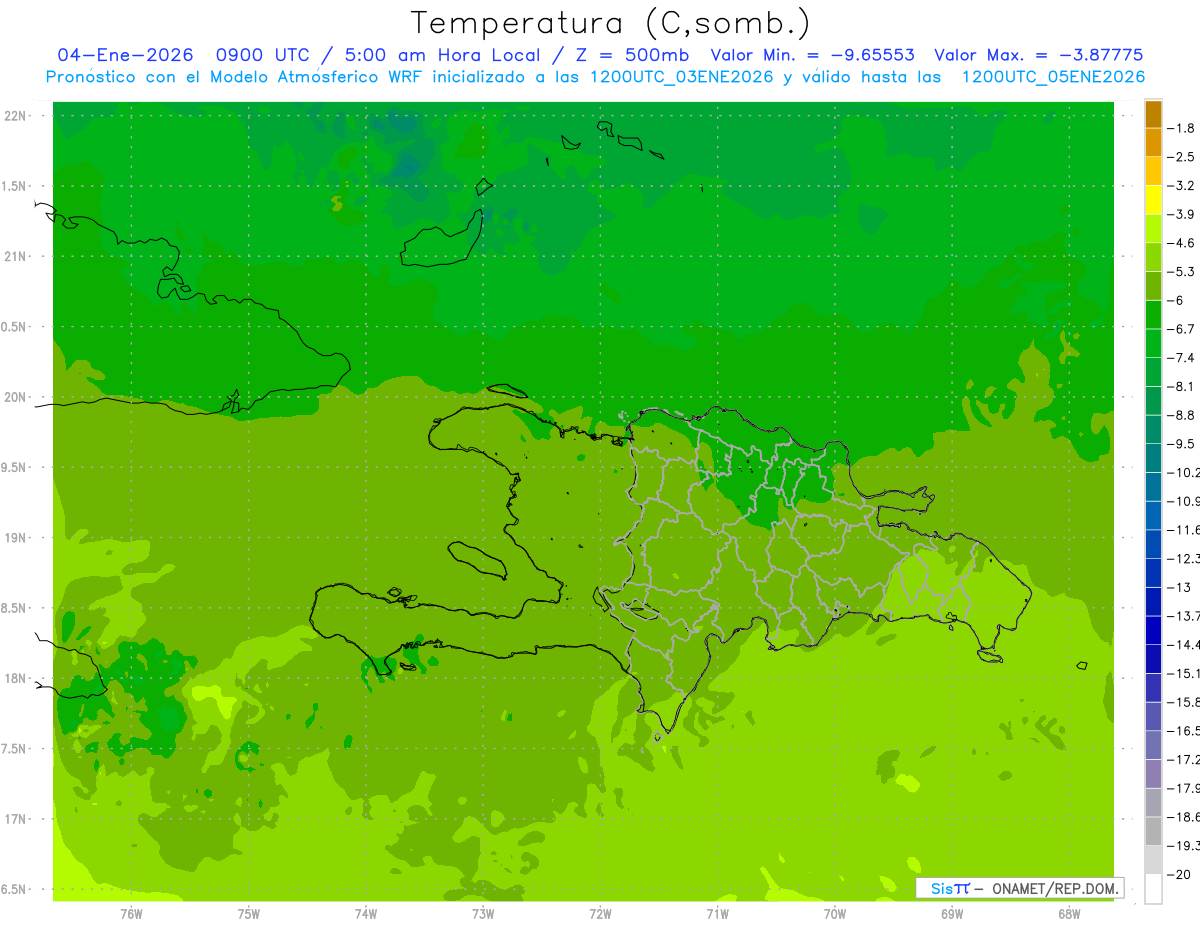Click the '72W' longitude label
This screenshot has width=1200, height=927.
click(600, 913)
